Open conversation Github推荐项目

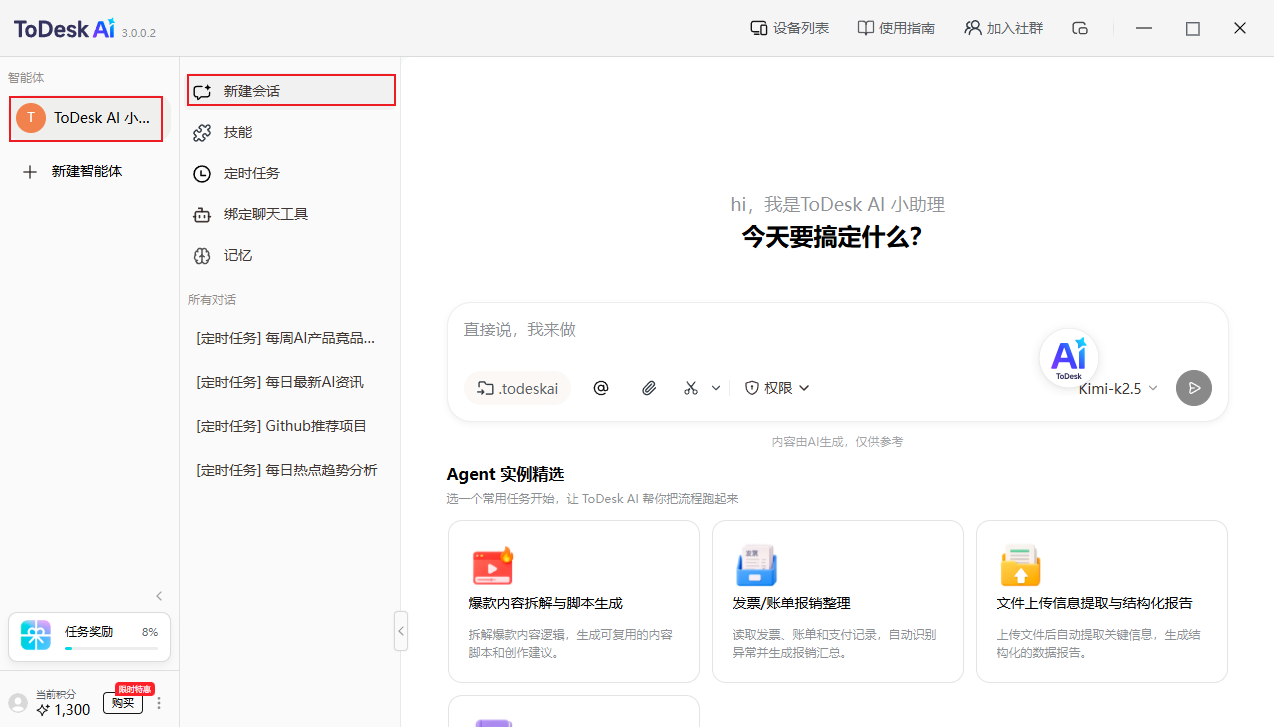tap(282, 426)
